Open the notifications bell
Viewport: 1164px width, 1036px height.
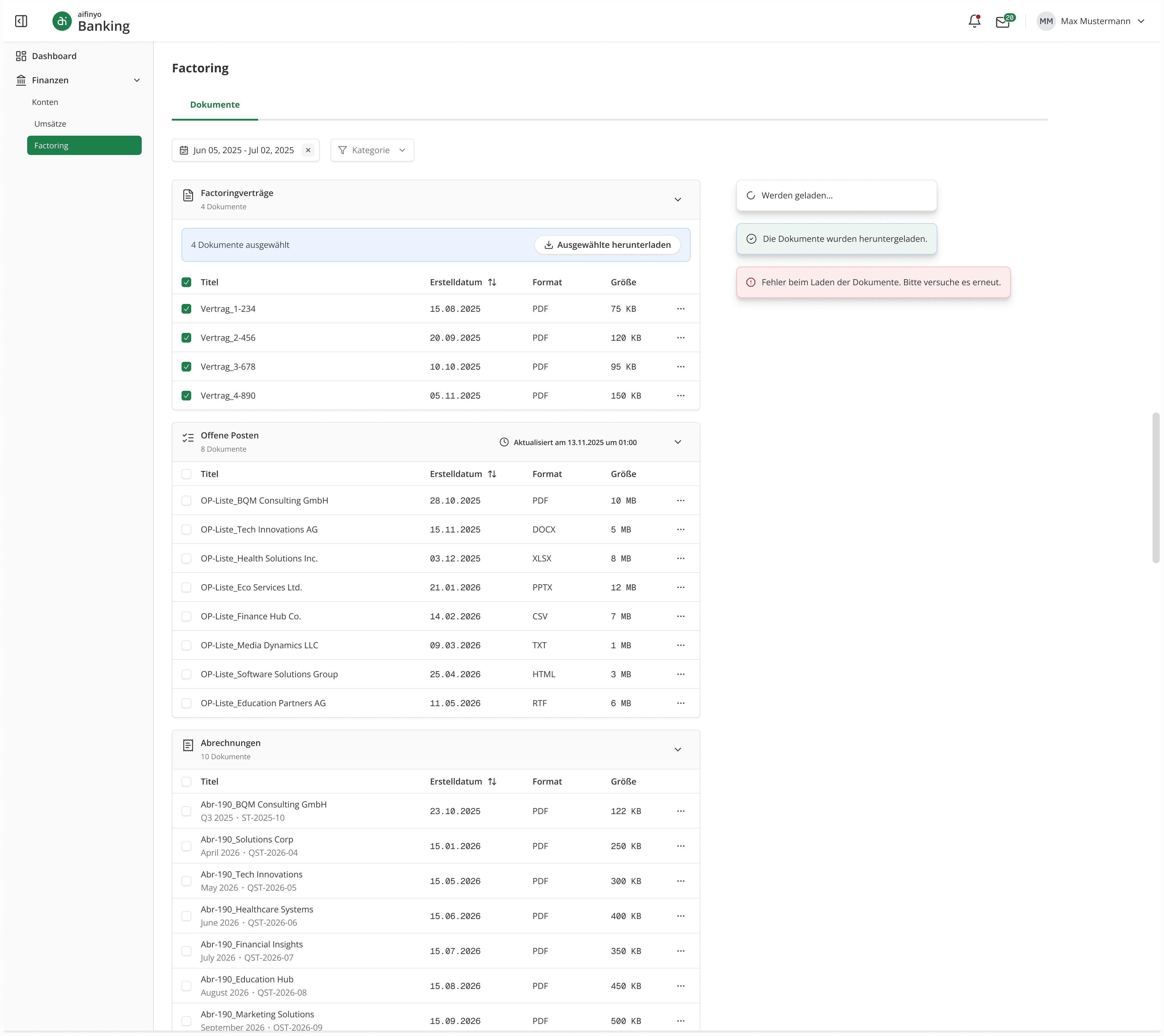(974, 21)
